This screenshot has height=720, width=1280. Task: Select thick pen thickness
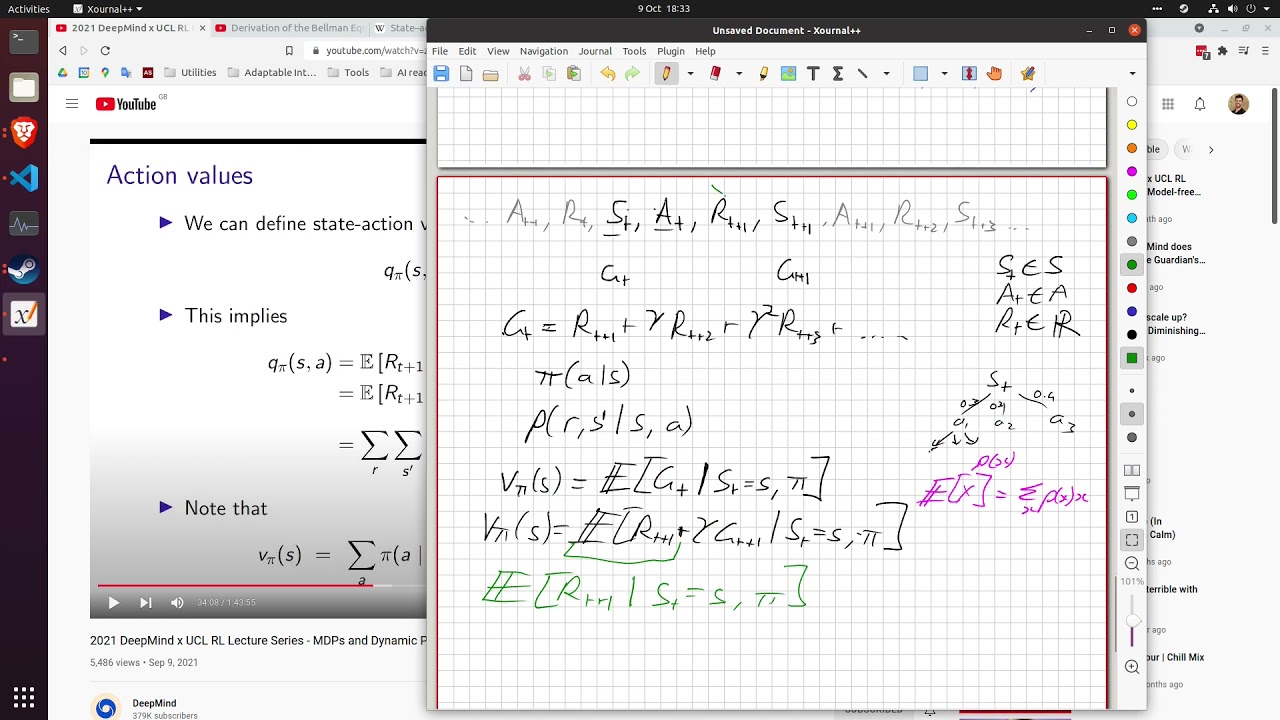coord(1132,437)
